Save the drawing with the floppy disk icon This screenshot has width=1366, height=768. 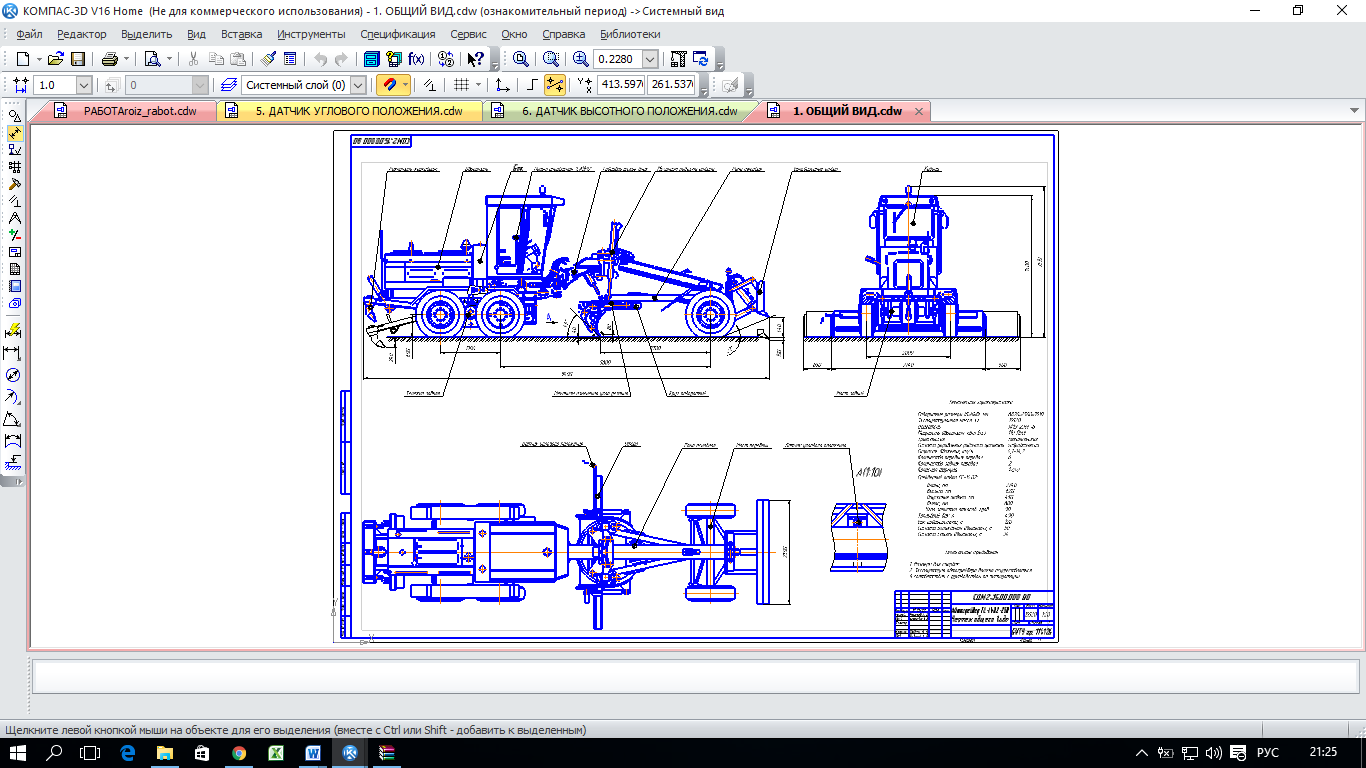(77, 59)
